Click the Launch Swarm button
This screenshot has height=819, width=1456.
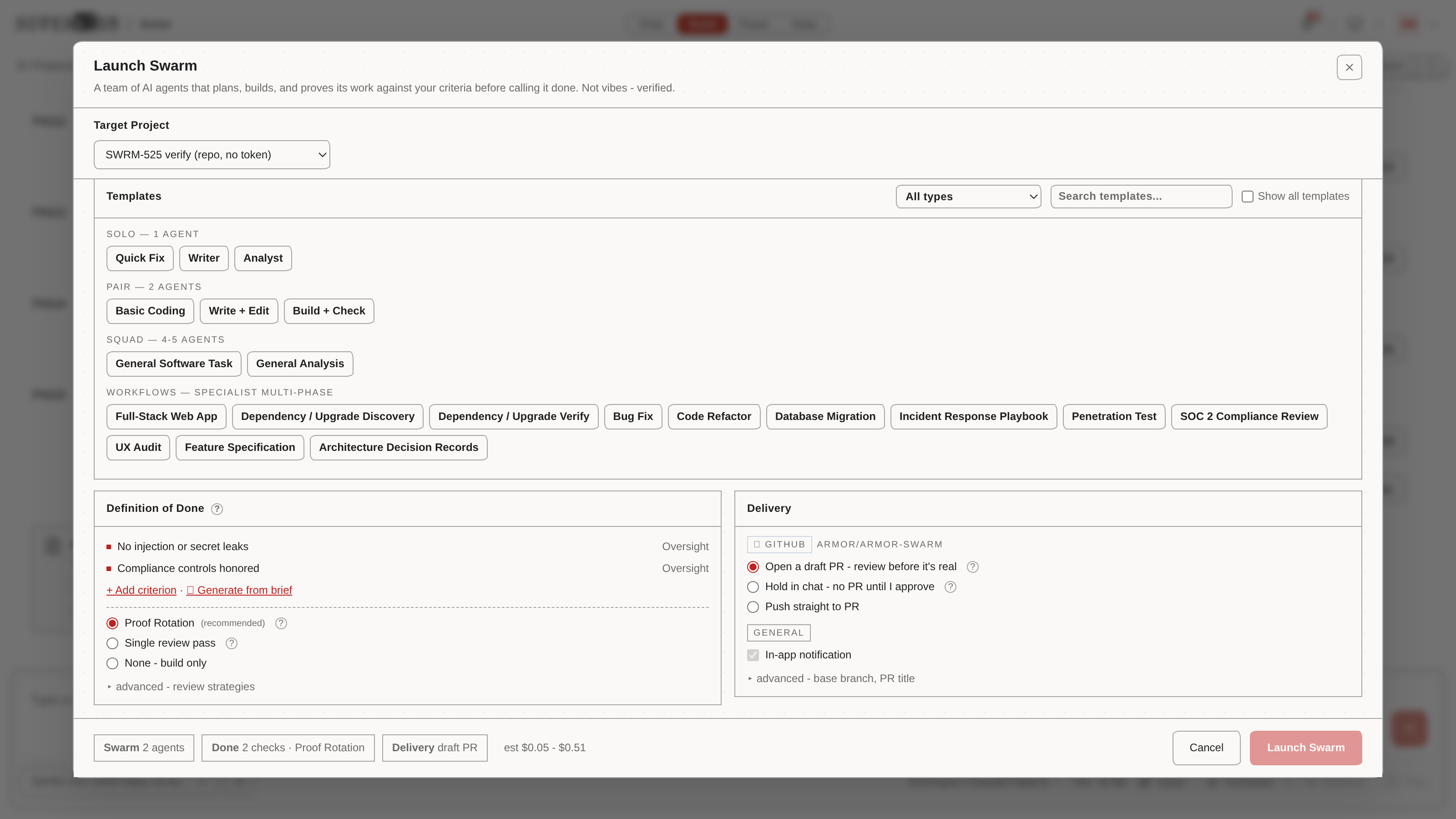[x=1306, y=748]
